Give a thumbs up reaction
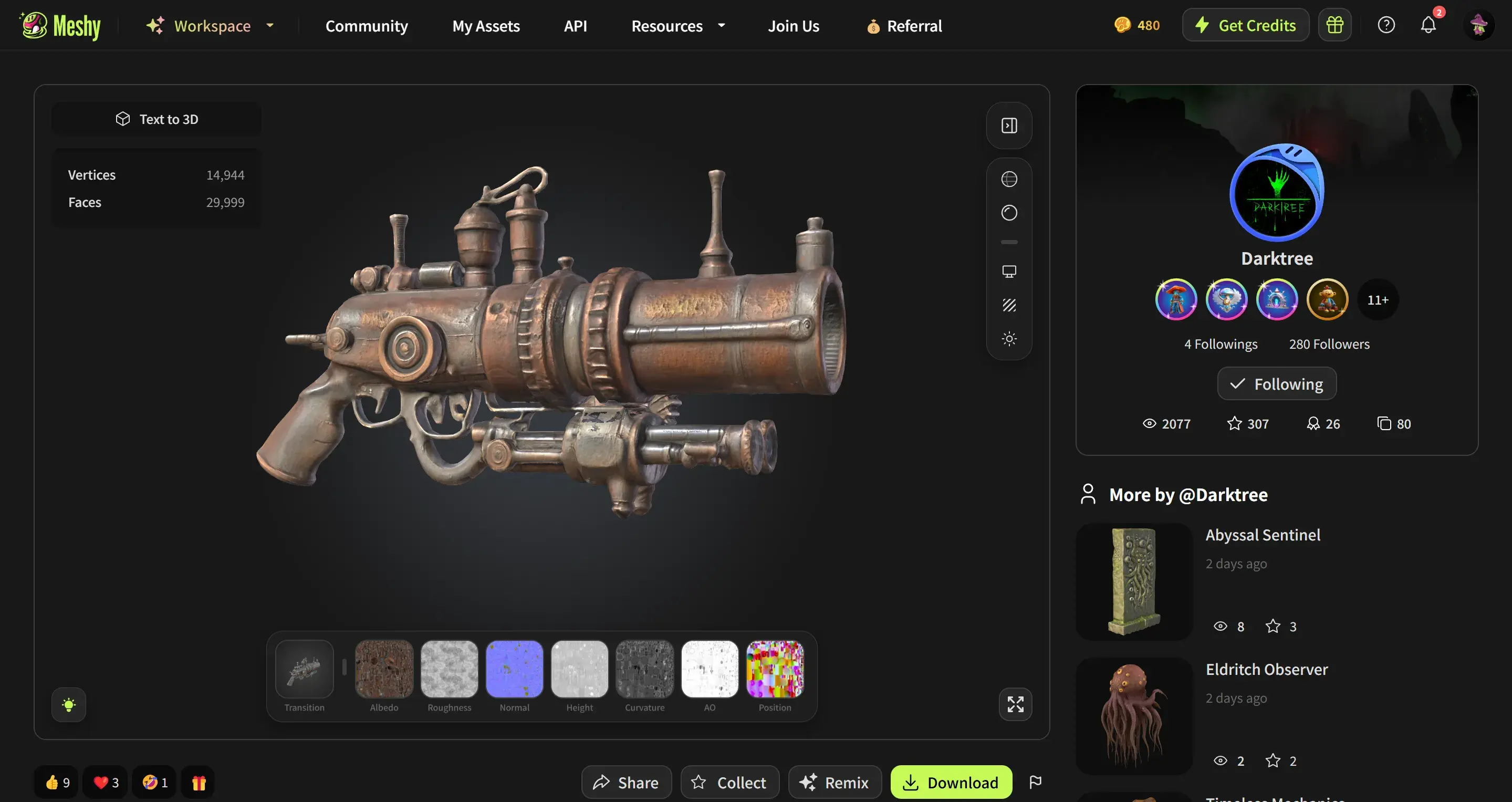The image size is (1512, 802). click(x=56, y=782)
